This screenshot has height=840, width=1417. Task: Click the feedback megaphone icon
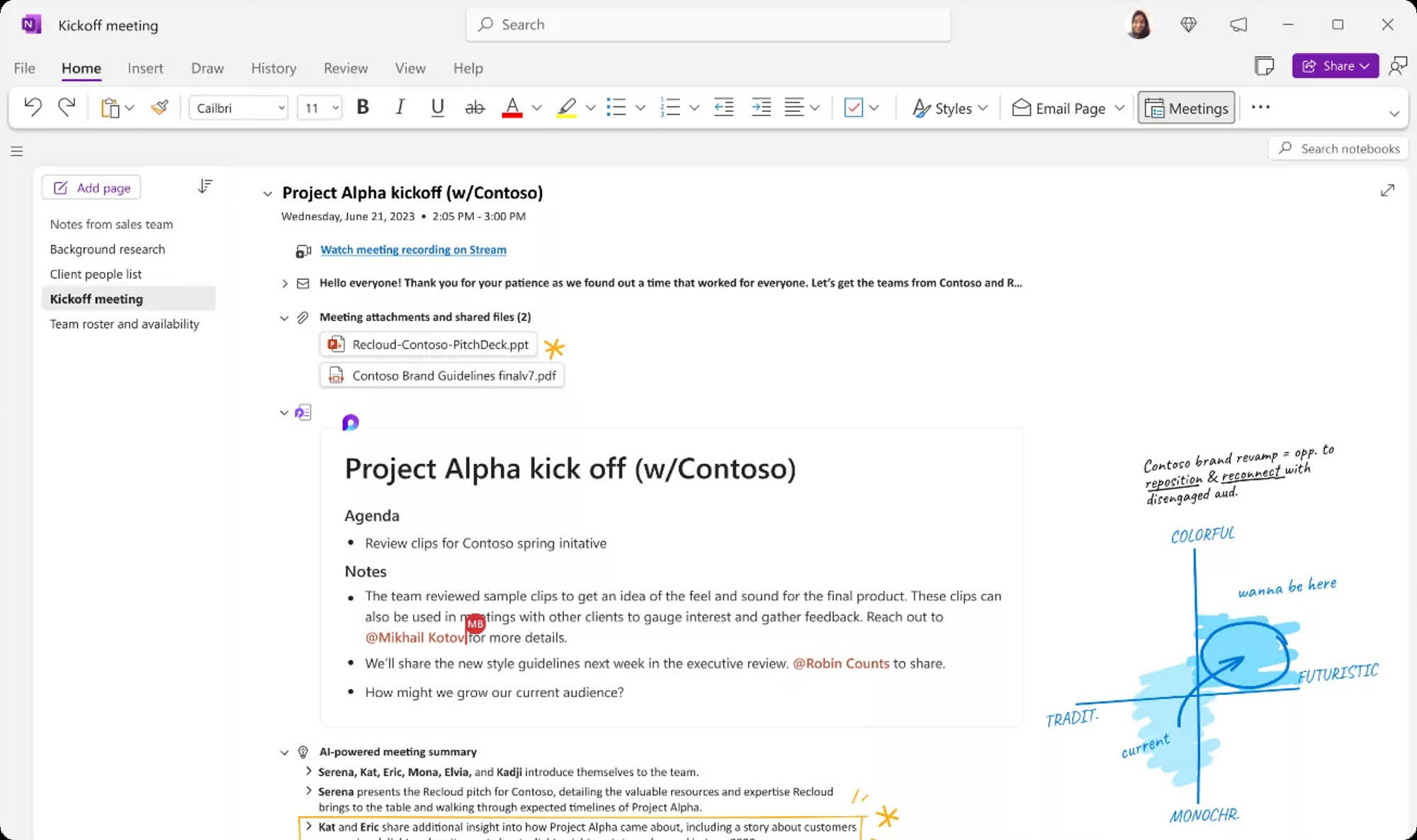[x=1238, y=25]
